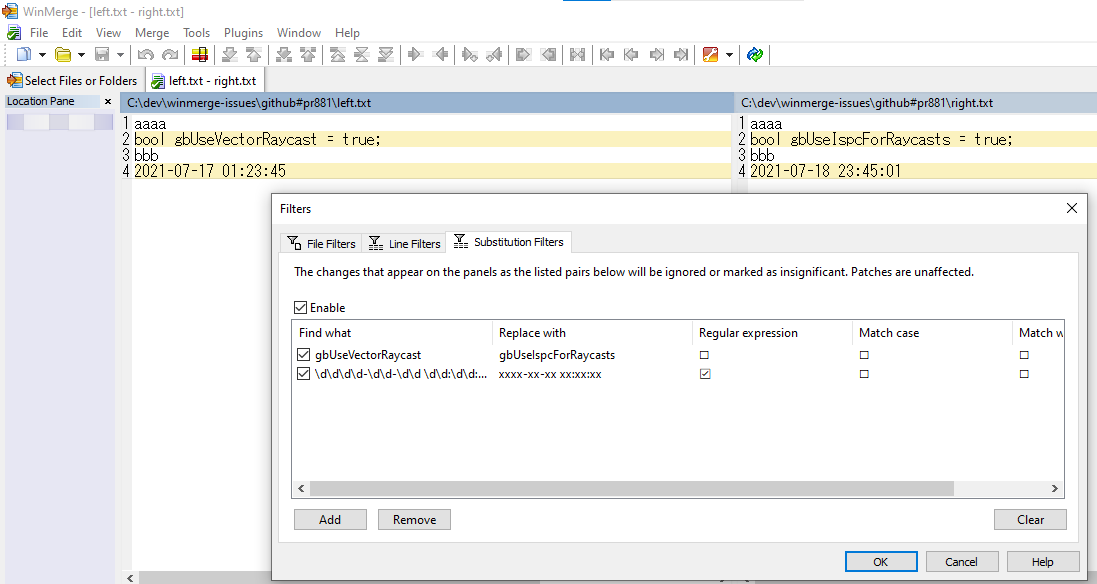Open the Plugins menu

point(243,33)
